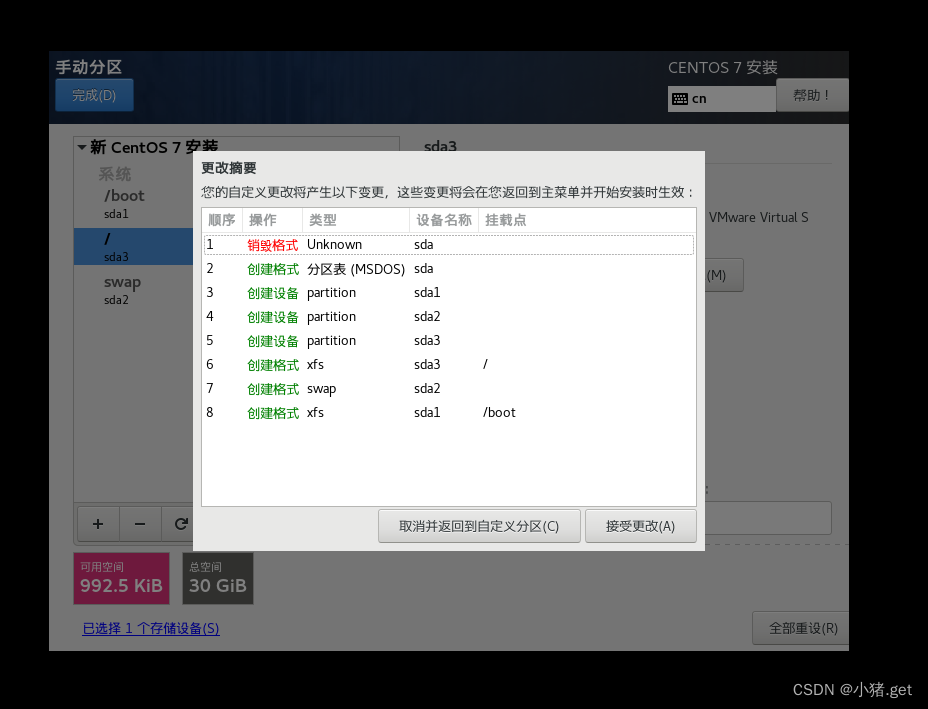This screenshot has width=928, height=709.
Task: Select the /boot sda1 partition entry
Action: click(x=134, y=205)
